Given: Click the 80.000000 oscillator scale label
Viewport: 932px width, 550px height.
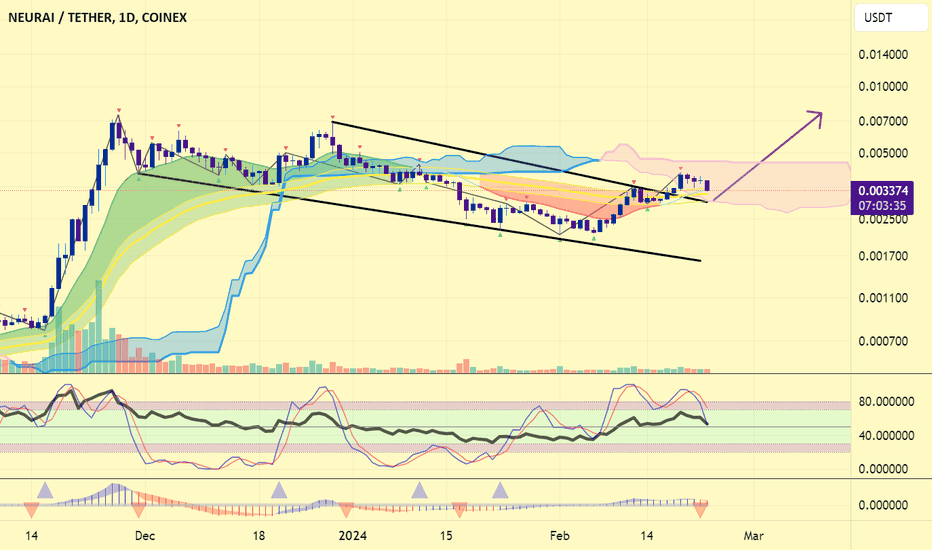Looking at the screenshot, I should pos(886,402).
